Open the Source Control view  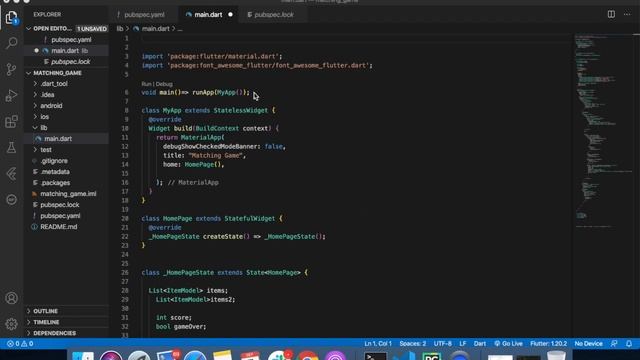(x=11, y=69)
